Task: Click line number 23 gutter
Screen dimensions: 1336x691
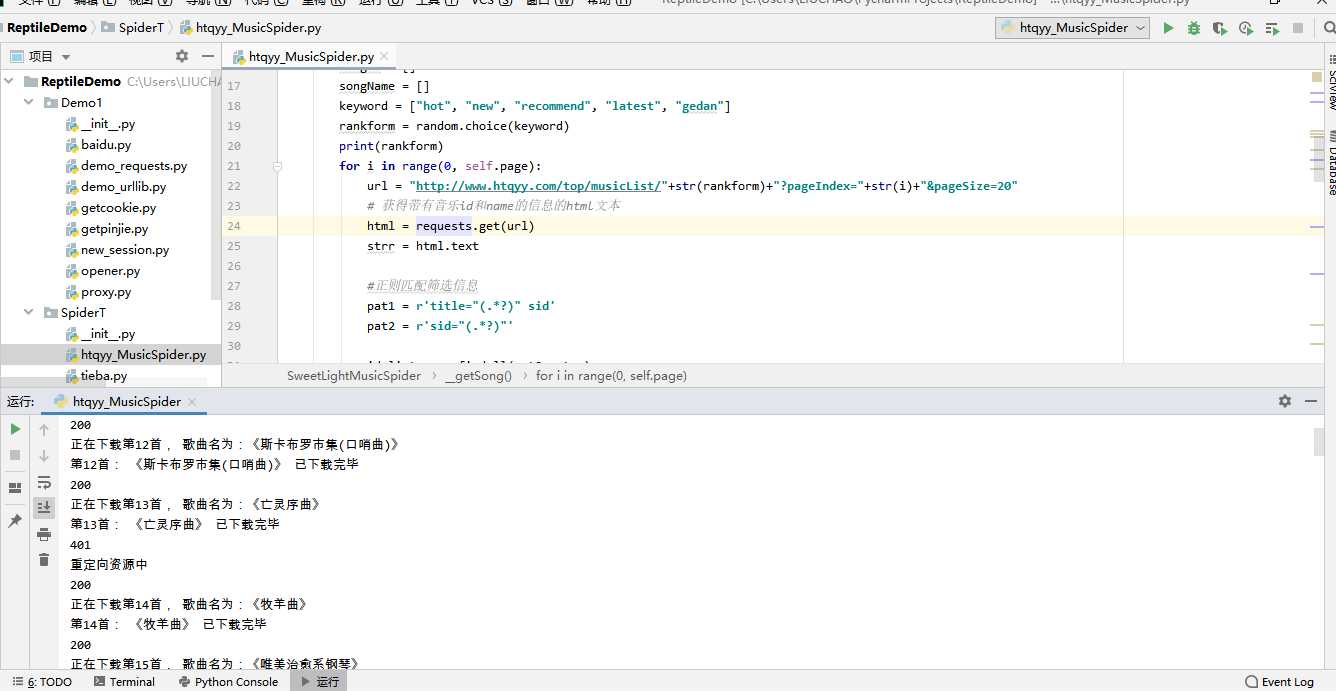Action: click(x=234, y=206)
